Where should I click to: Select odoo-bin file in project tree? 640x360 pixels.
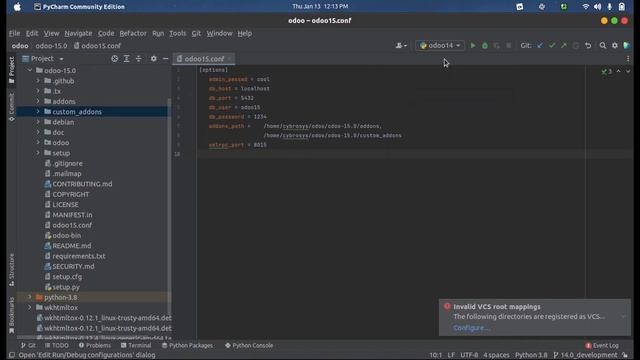66,236
